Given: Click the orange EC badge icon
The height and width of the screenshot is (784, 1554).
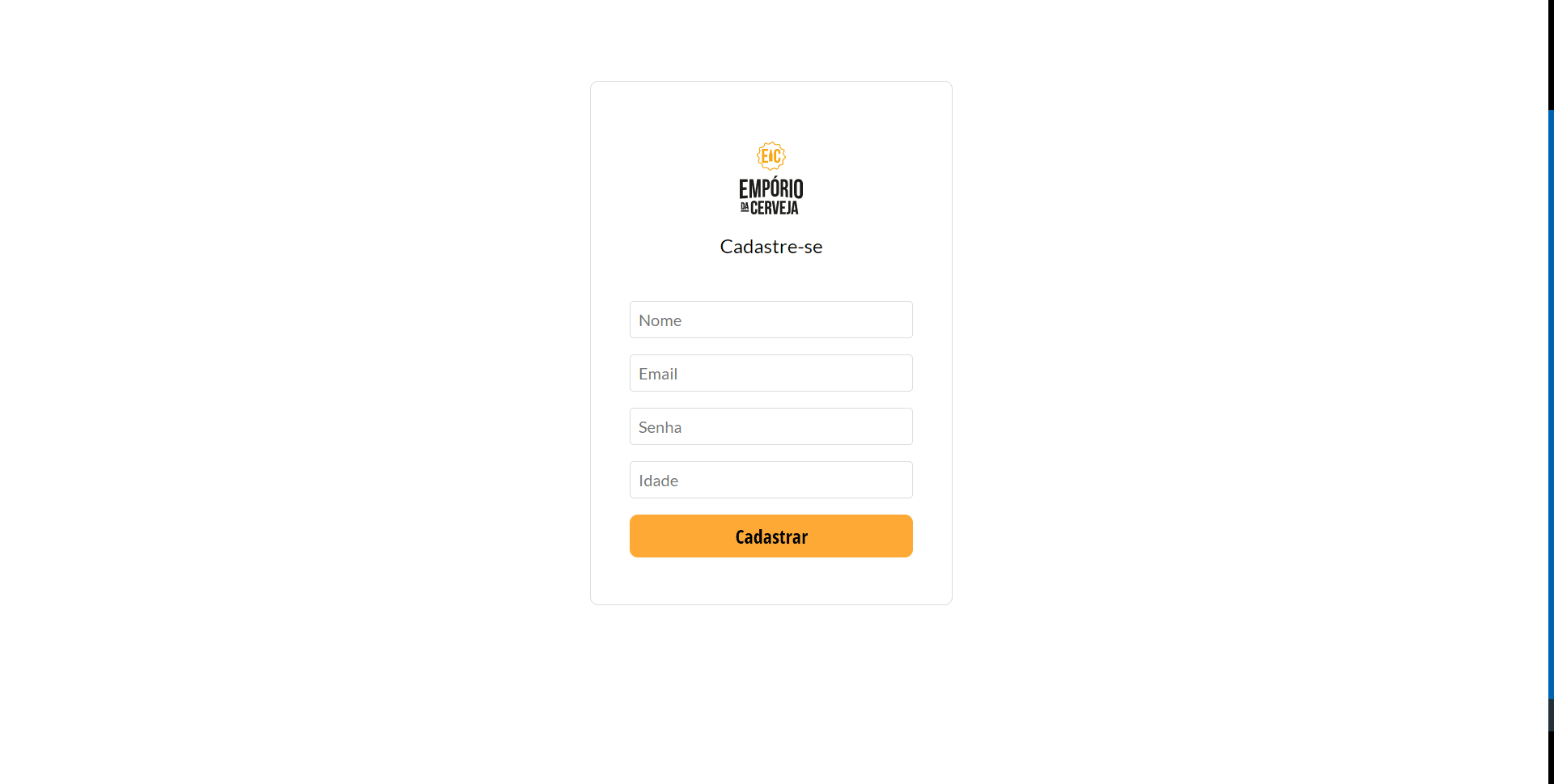Looking at the screenshot, I should pyautogui.click(x=771, y=156).
